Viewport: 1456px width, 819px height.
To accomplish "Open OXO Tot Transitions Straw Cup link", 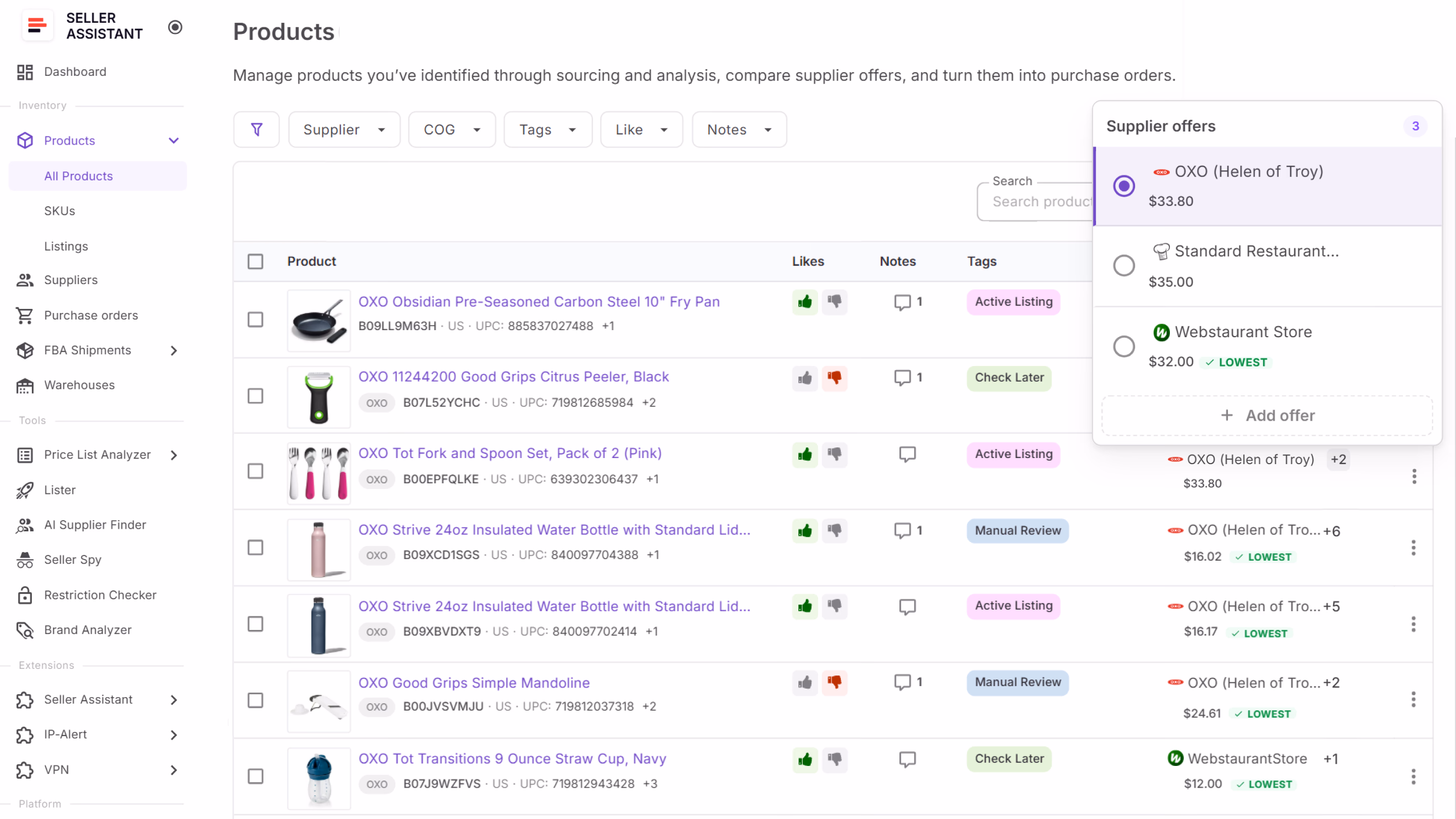I will (x=512, y=758).
